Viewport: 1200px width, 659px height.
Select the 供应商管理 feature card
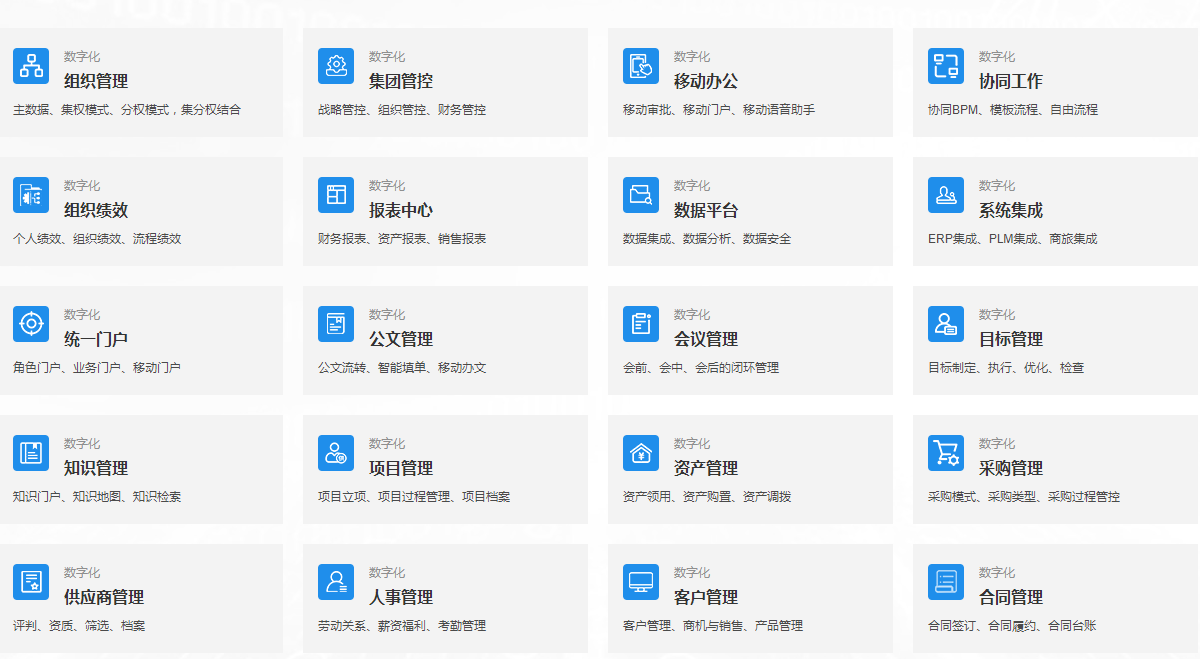pyautogui.click(x=141, y=598)
